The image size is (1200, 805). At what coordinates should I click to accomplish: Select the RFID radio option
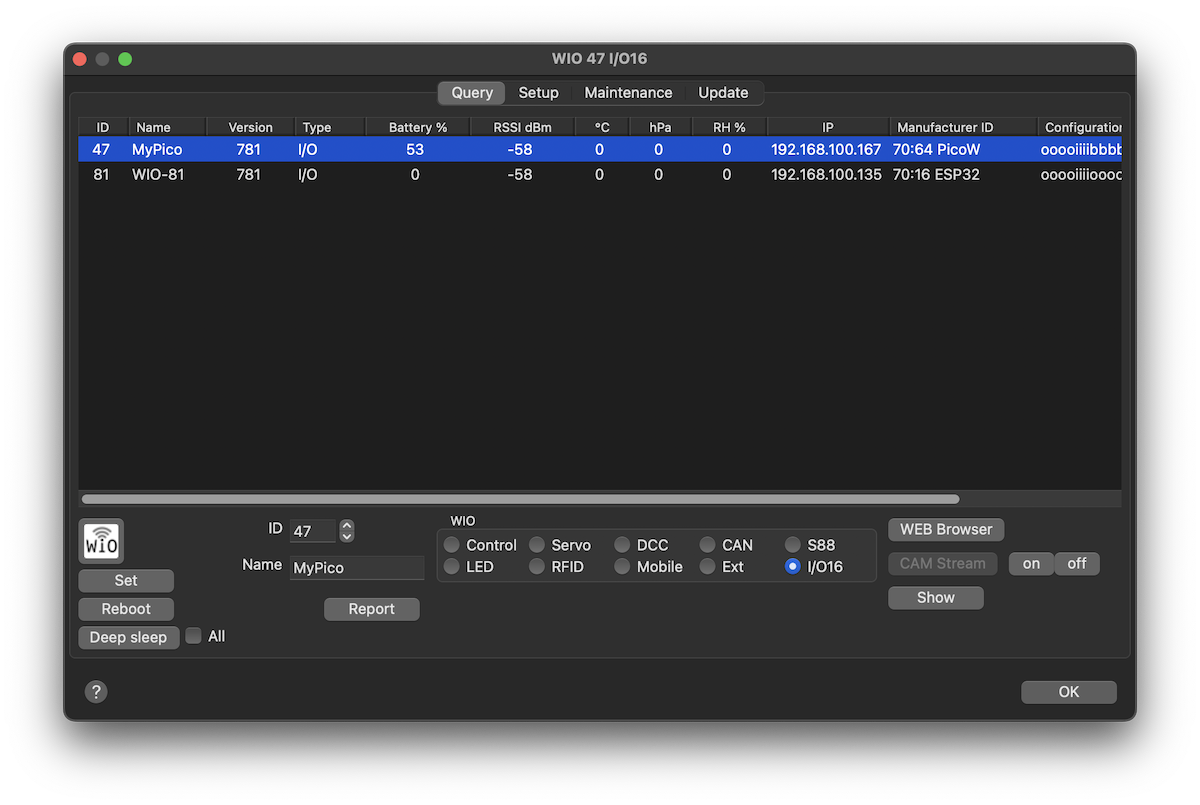[x=538, y=567]
